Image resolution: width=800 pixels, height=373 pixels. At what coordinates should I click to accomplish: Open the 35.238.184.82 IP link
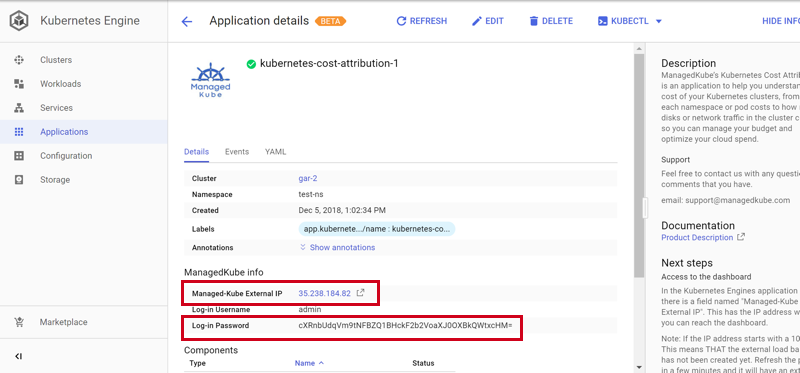pyautogui.click(x=324, y=293)
